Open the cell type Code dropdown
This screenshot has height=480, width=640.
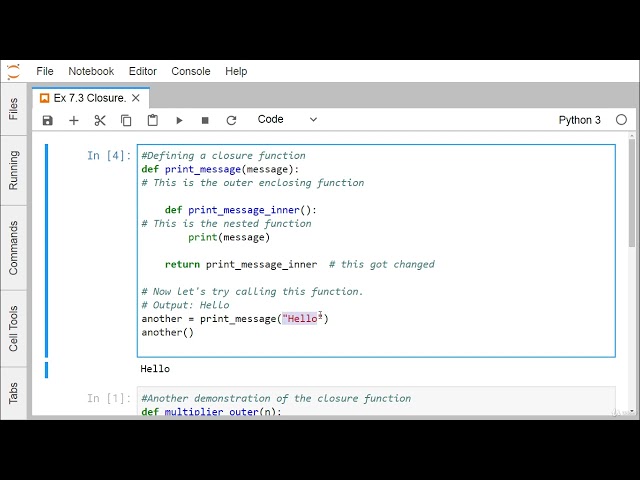point(287,119)
